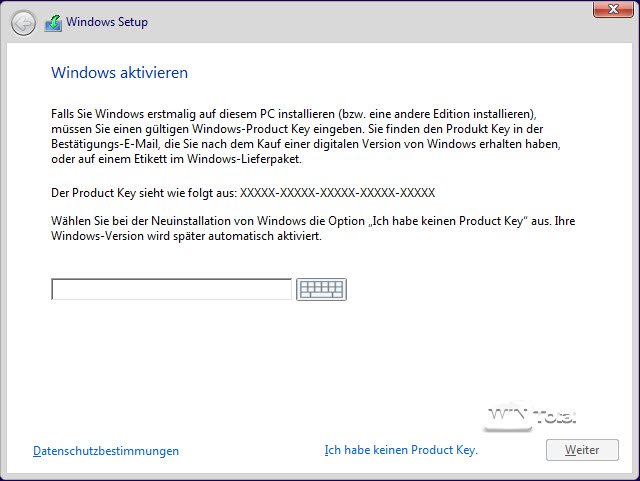Open the Datenschutzbestimmungen link

pos(106,451)
